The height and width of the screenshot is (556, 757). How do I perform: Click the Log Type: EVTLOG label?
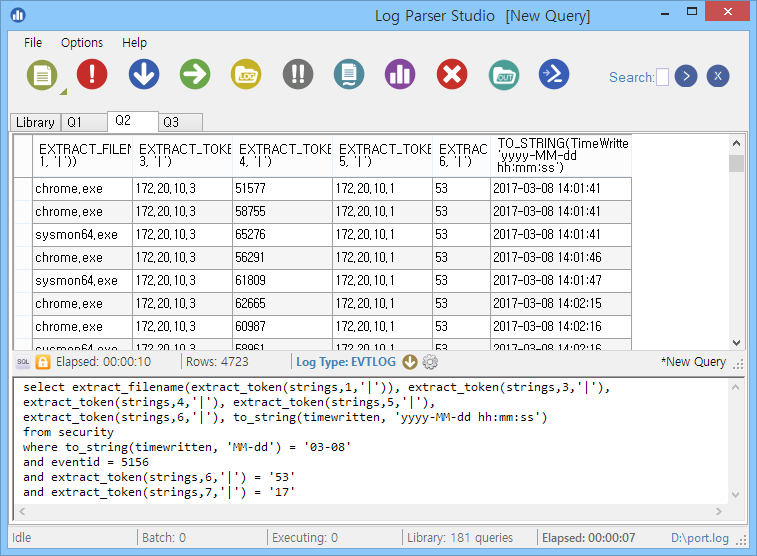pos(346,362)
